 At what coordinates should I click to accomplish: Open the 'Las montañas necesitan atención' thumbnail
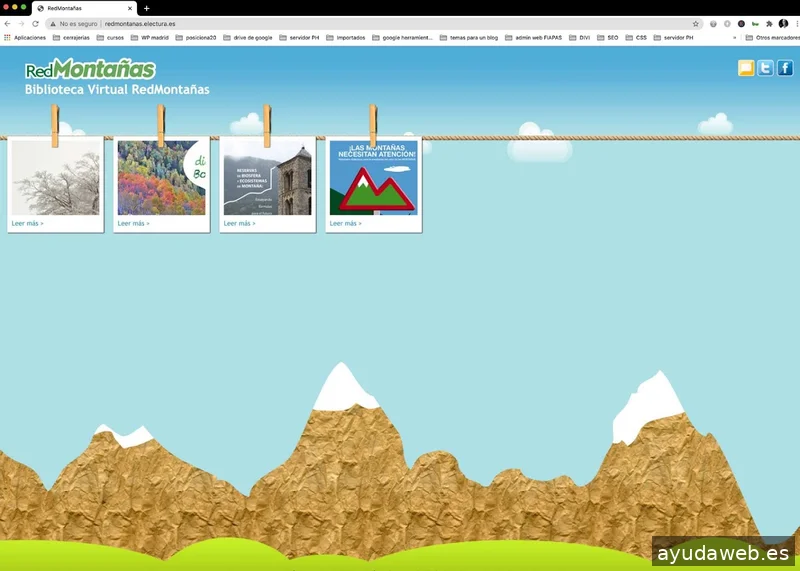click(373, 178)
